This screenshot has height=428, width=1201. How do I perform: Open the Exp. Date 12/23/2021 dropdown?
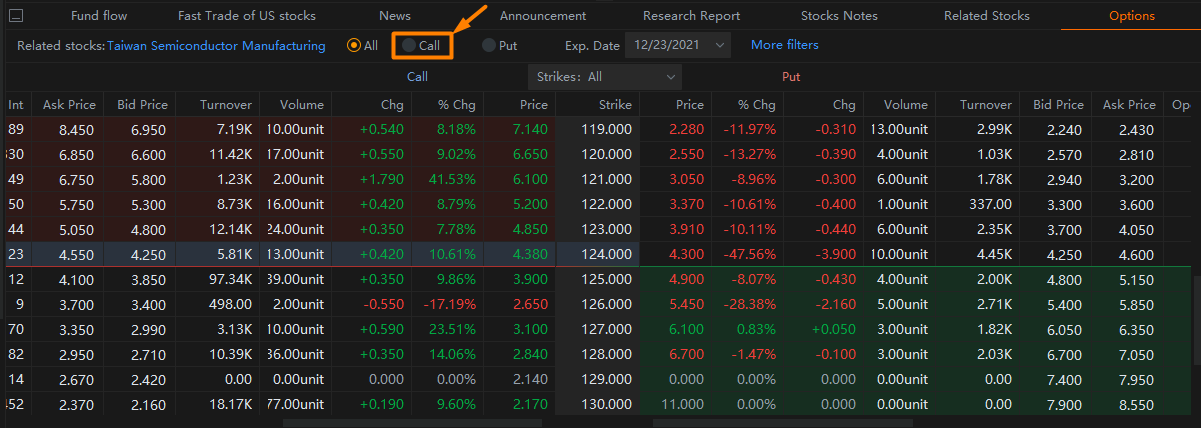[678, 45]
